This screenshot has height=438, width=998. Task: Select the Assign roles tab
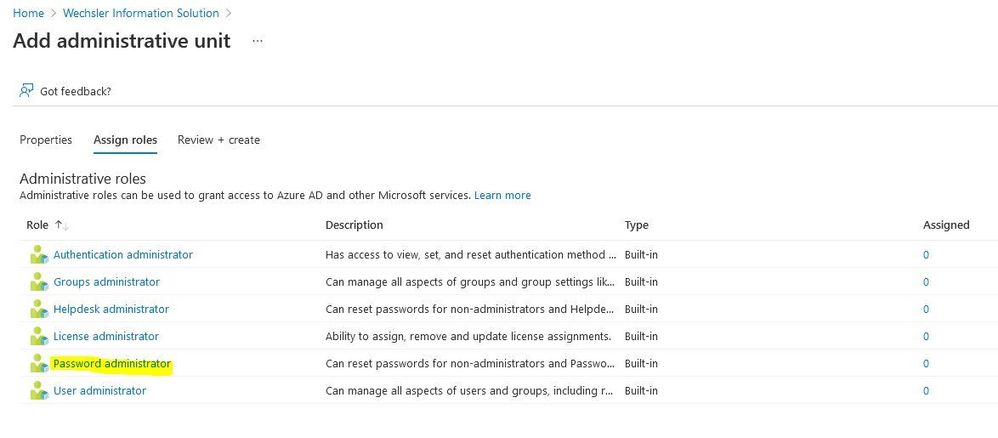click(x=125, y=140)
